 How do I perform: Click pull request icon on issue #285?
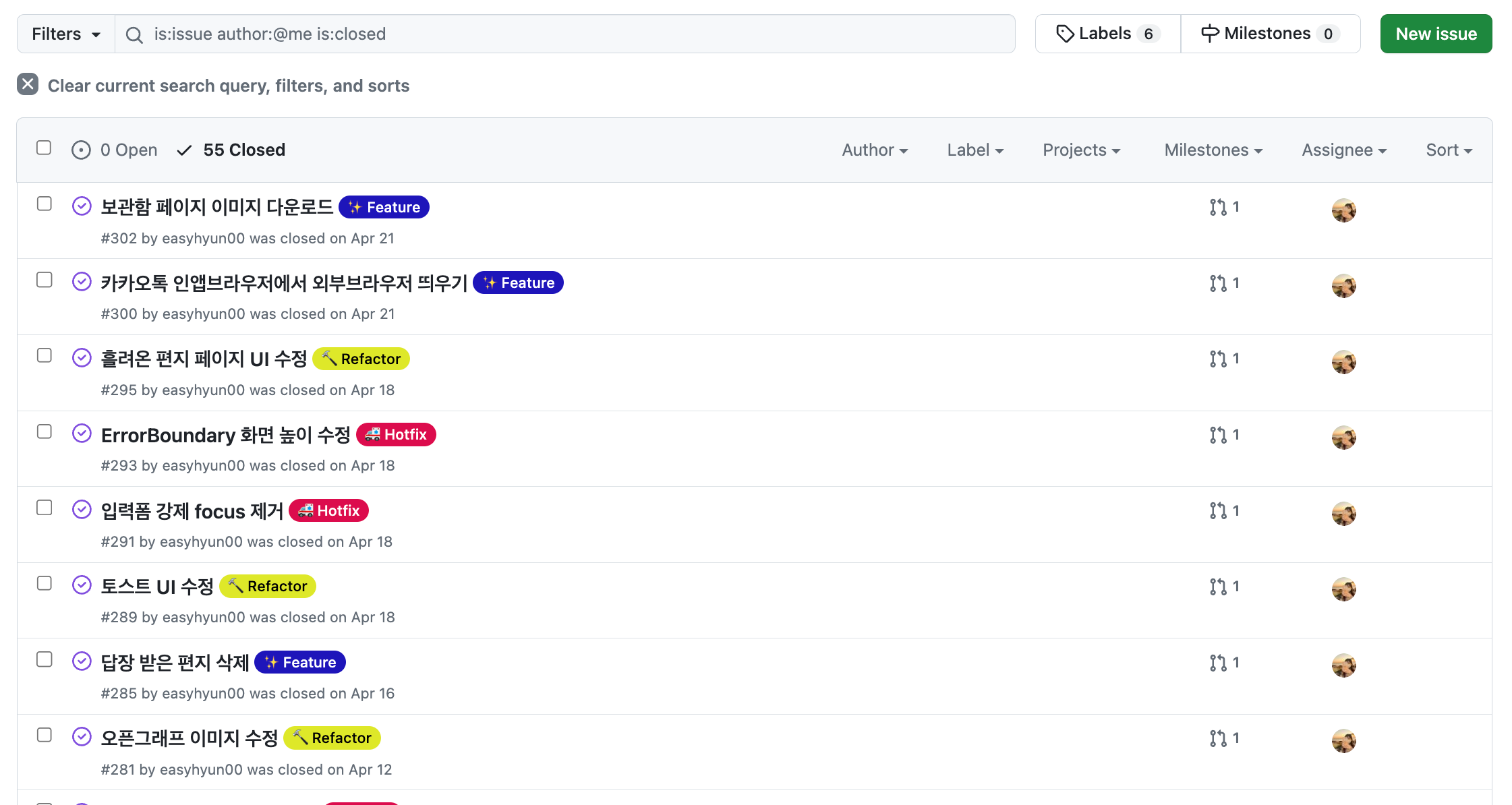[1218, 663]
